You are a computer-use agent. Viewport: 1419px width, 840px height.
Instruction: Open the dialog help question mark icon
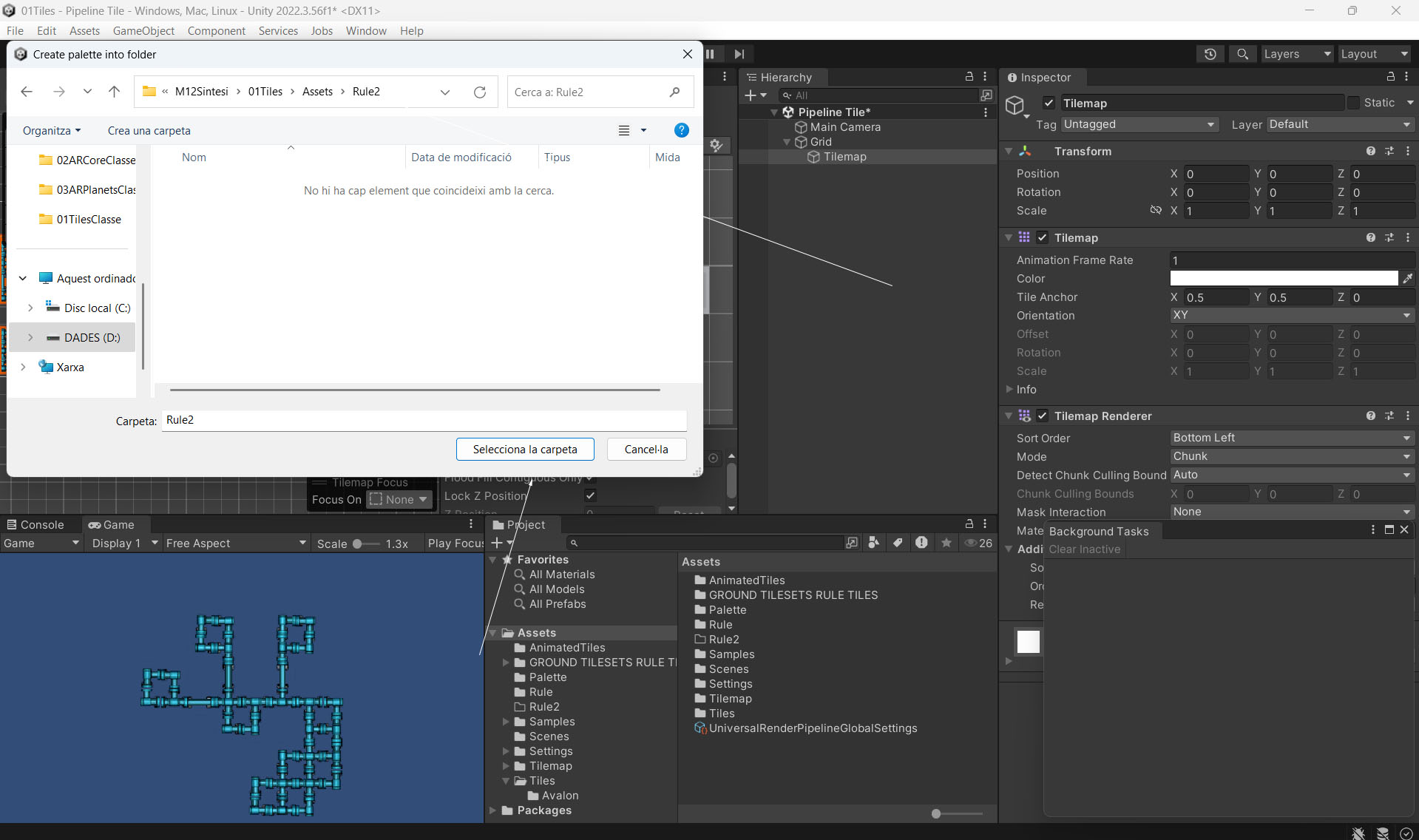[681, 130]
